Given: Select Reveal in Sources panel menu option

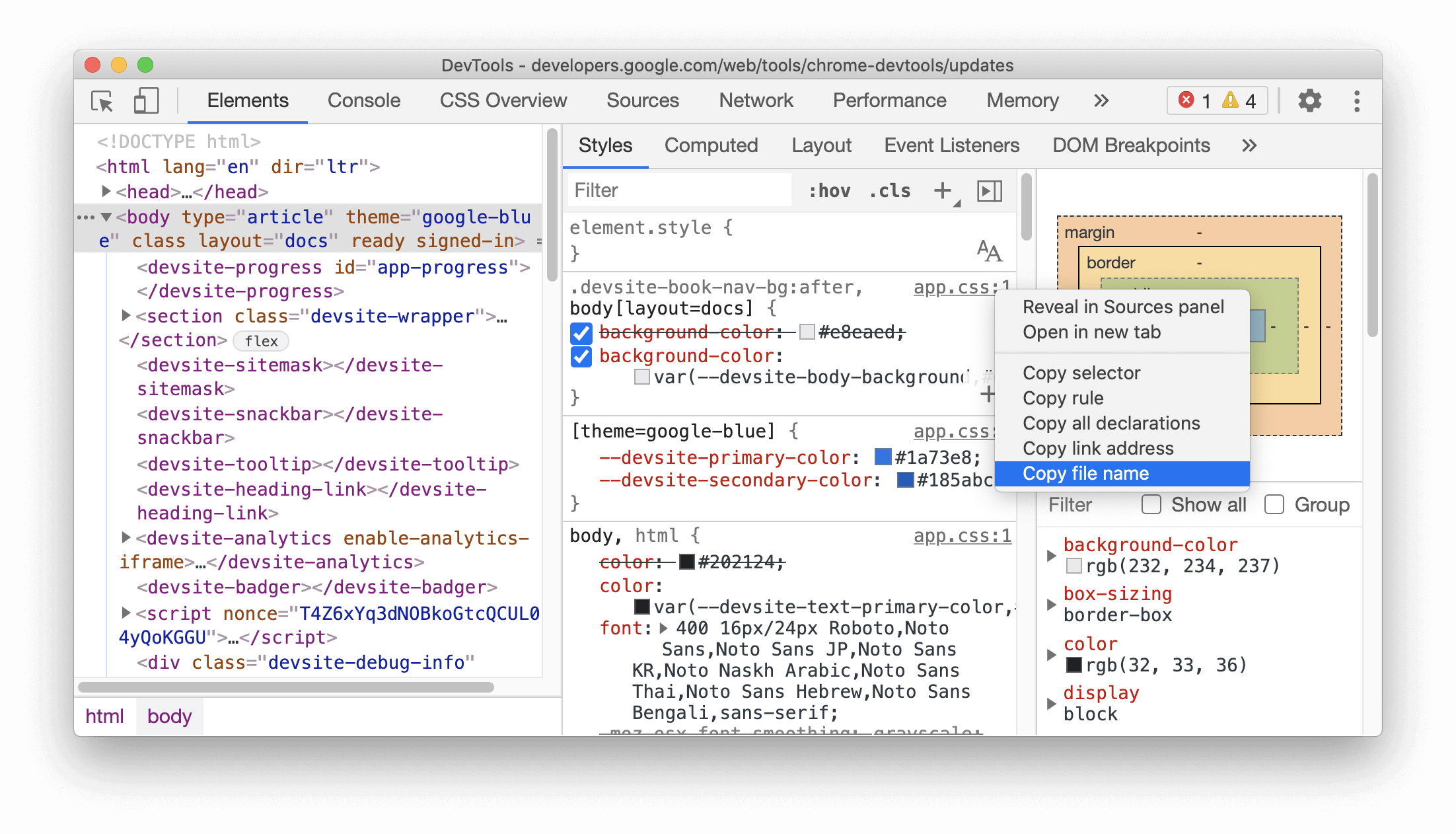Looking at the screenshot, I should point(1122,307).
